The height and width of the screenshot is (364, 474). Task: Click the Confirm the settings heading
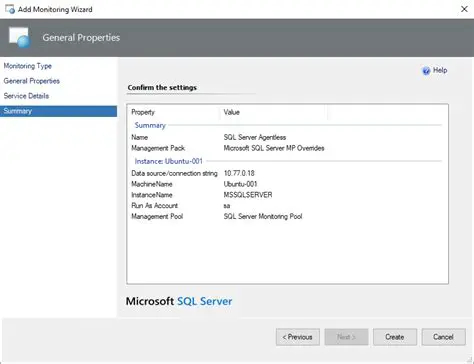coord(162,88)
